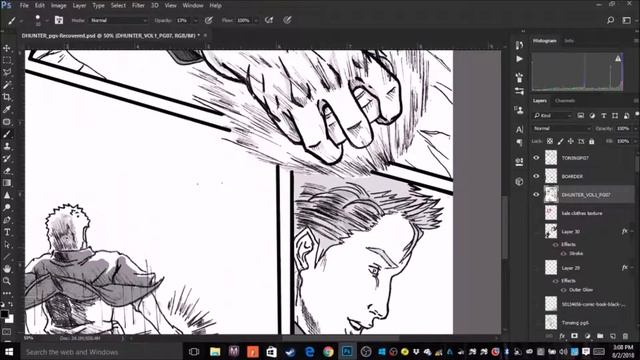Select the Brush tool in the tools panel

pos(7,134)
